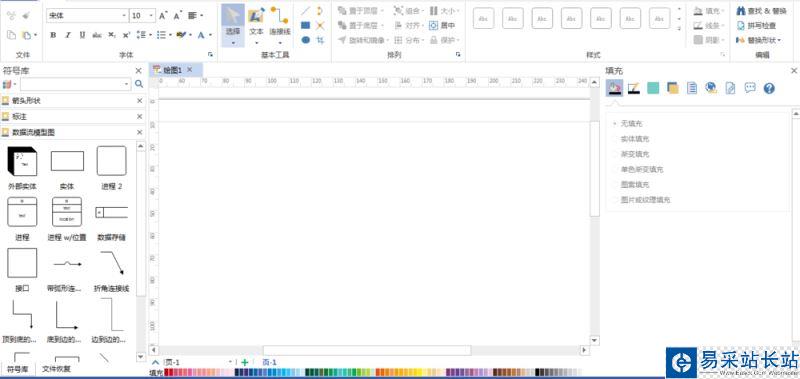The height and width of the screenshot is (379, 800).
Task: Toggle bold formatting
Action: point(53,35)
